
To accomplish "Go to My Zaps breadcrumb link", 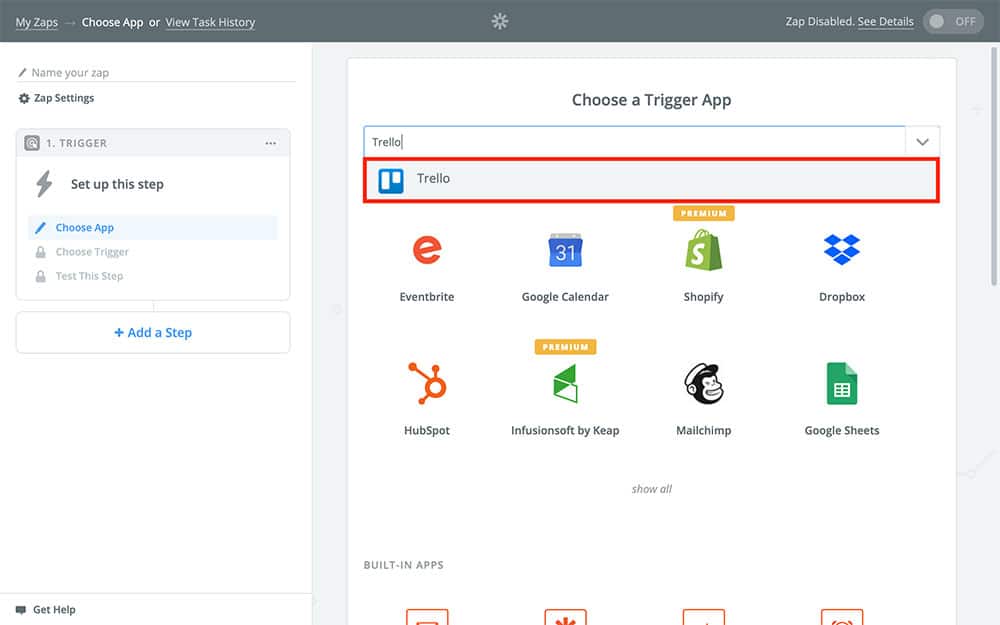I will coord(36,22).
